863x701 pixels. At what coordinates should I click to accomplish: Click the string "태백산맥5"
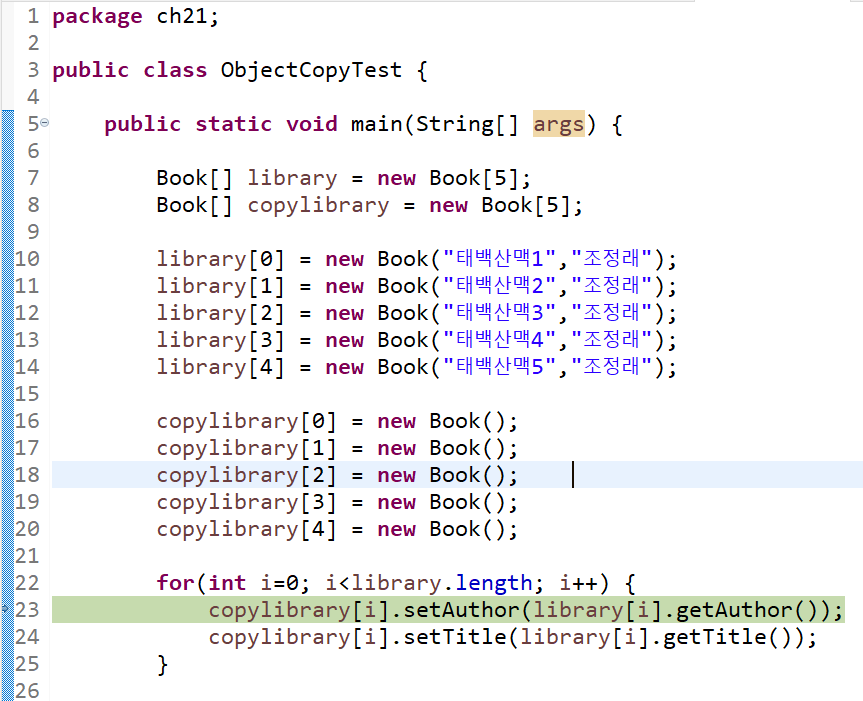[499, 366]
